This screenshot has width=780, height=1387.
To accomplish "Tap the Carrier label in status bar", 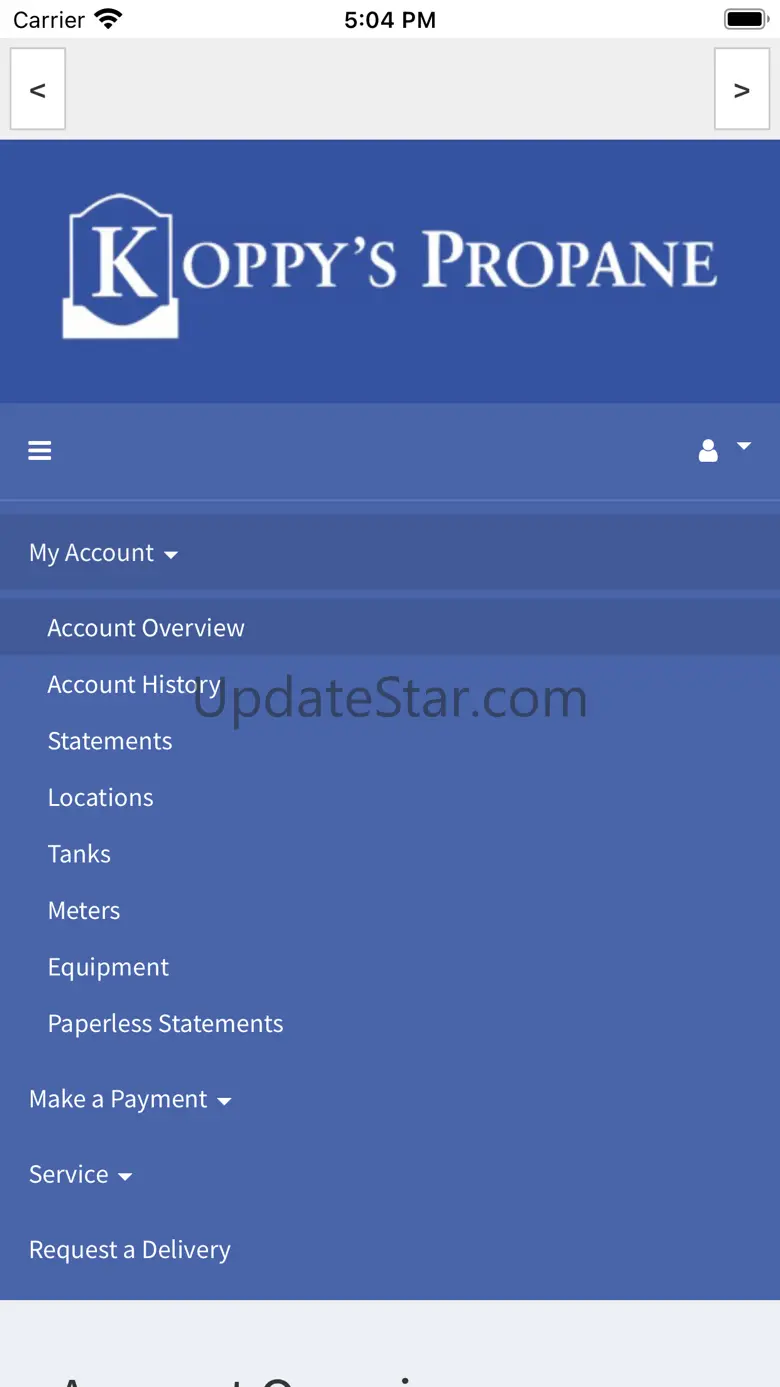I will [x=49, y=20].
